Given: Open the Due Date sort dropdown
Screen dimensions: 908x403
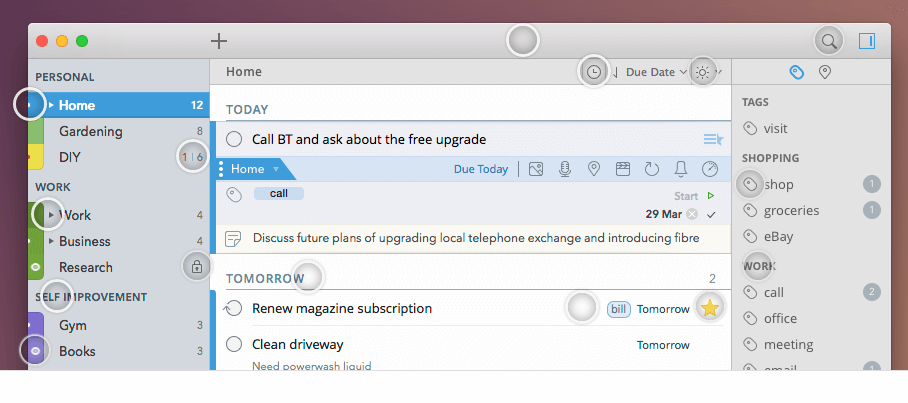Looking at the screenshot, I should point(656,72).
